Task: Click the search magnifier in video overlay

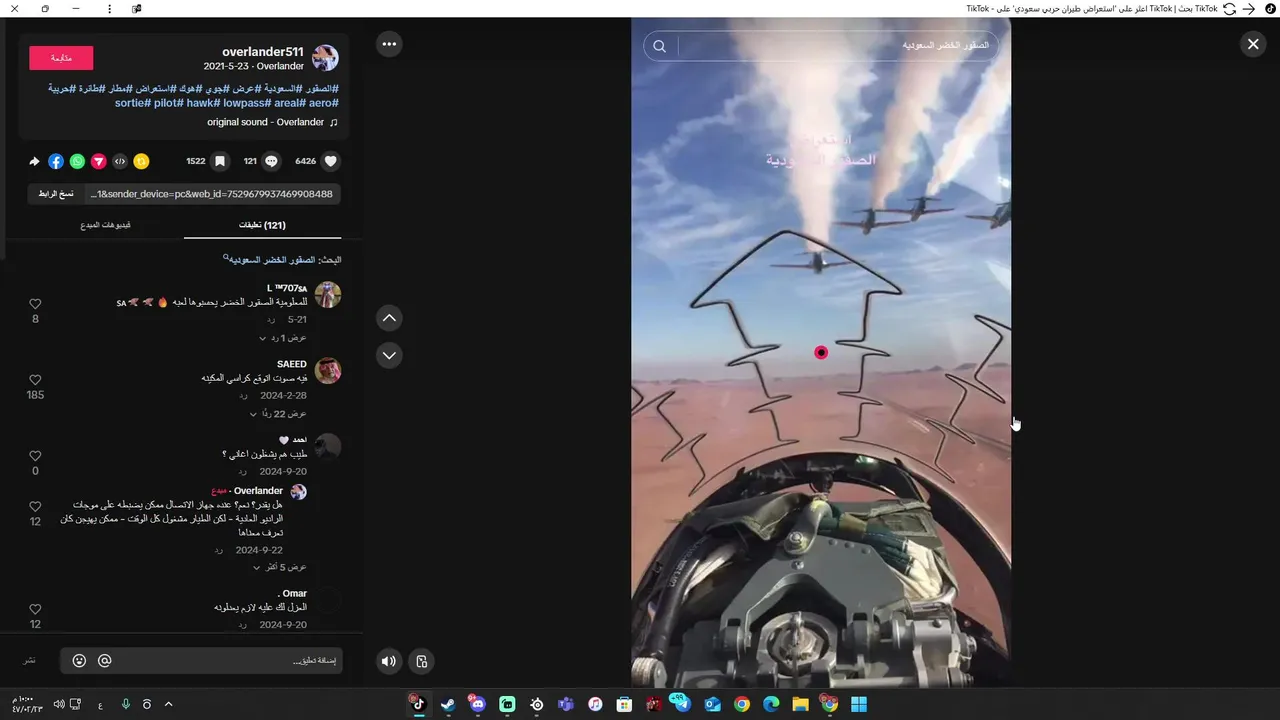Action: [660, 46]
